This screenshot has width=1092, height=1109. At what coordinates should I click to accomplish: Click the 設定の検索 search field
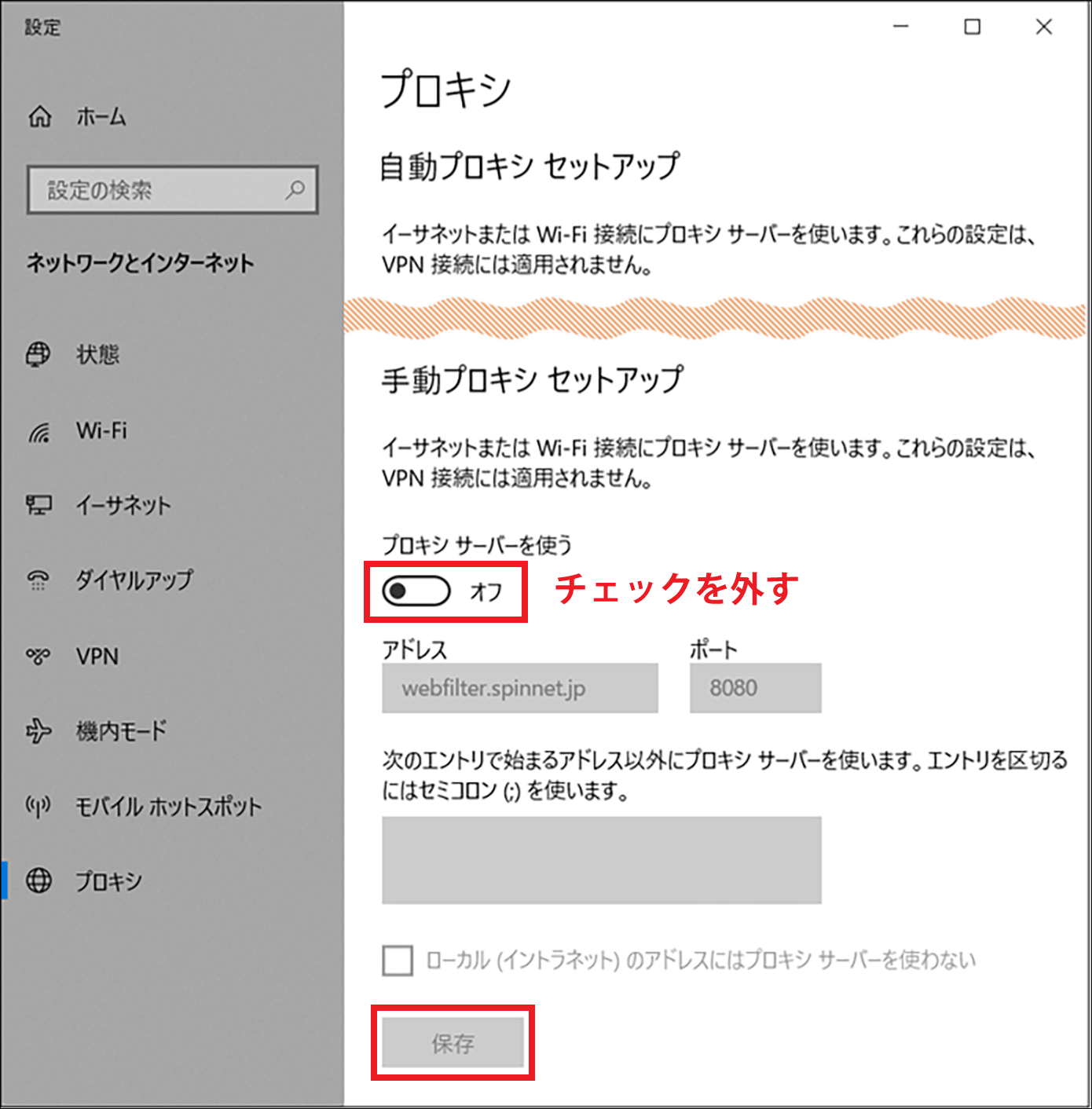(172, 189)
